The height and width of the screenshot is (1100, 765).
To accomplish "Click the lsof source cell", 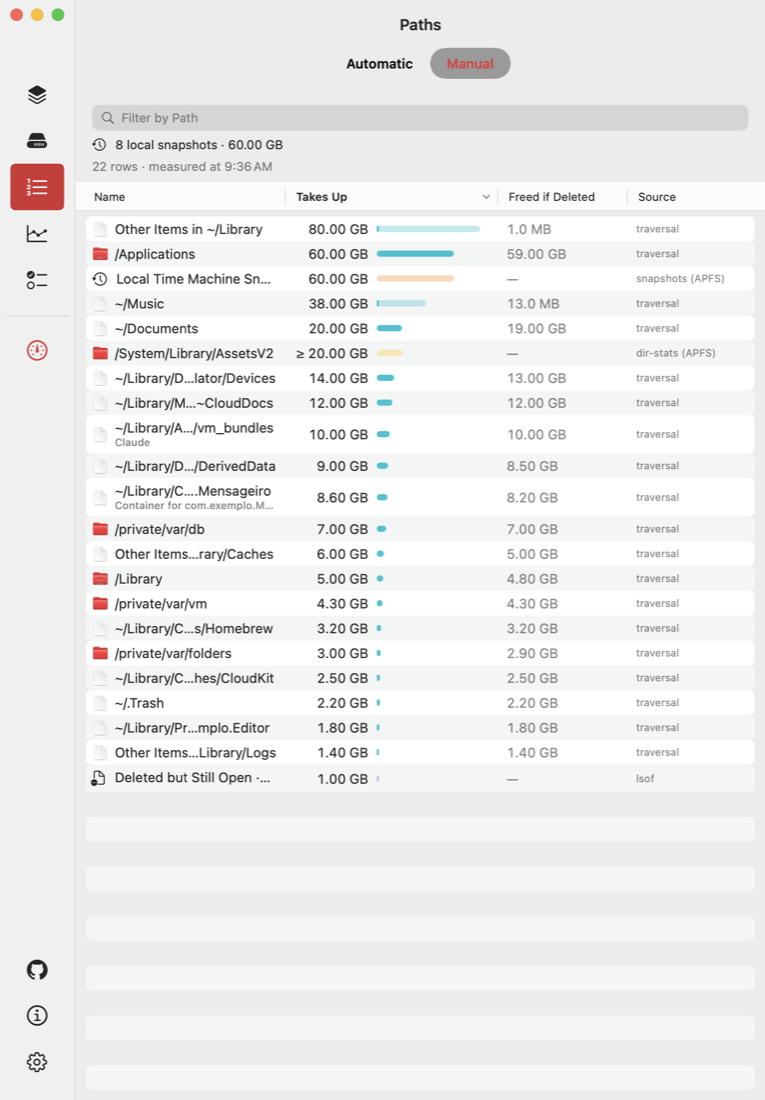I will 645,779.
